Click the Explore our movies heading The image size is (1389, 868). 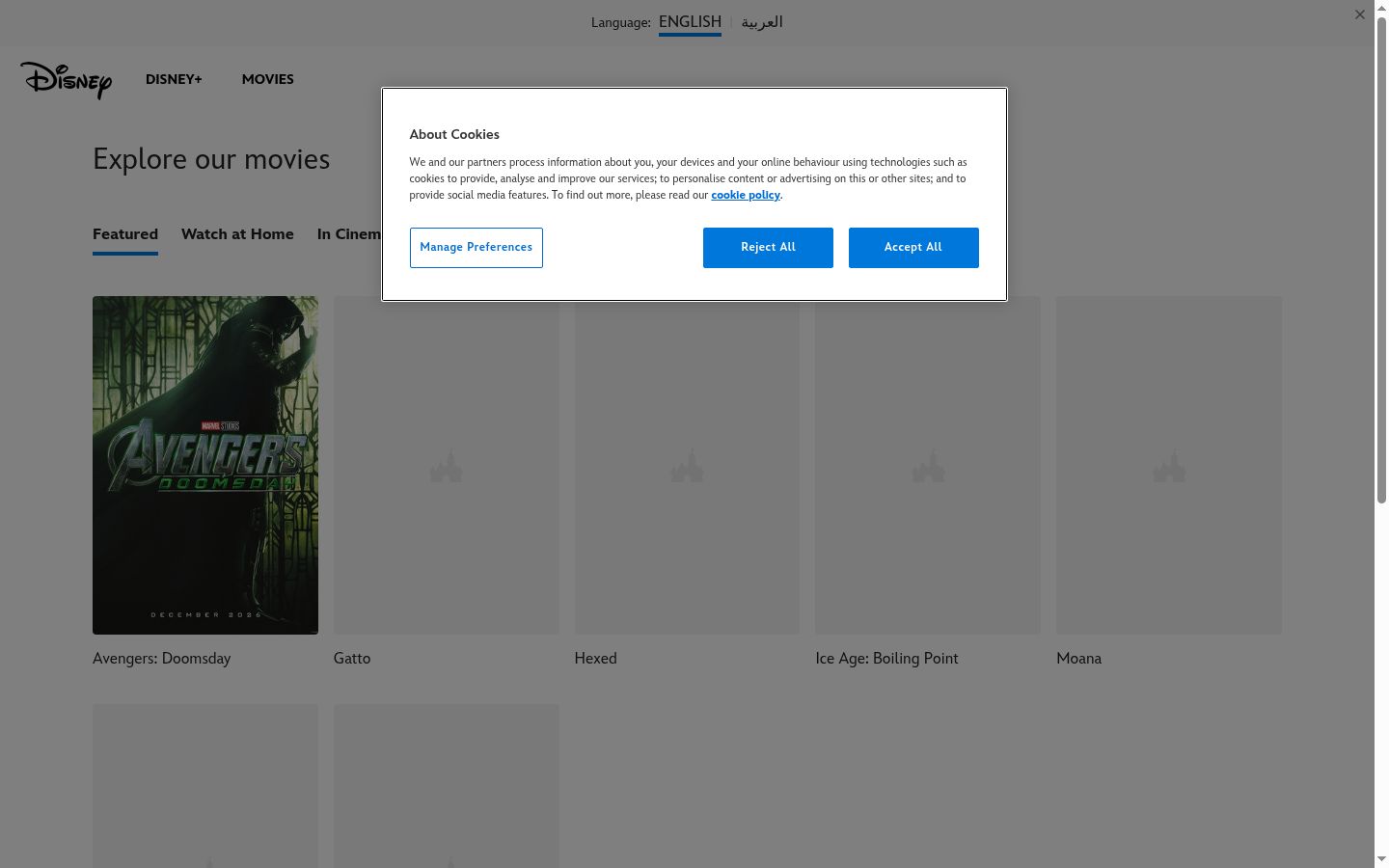pyautogui.click(x=211, y=159)
